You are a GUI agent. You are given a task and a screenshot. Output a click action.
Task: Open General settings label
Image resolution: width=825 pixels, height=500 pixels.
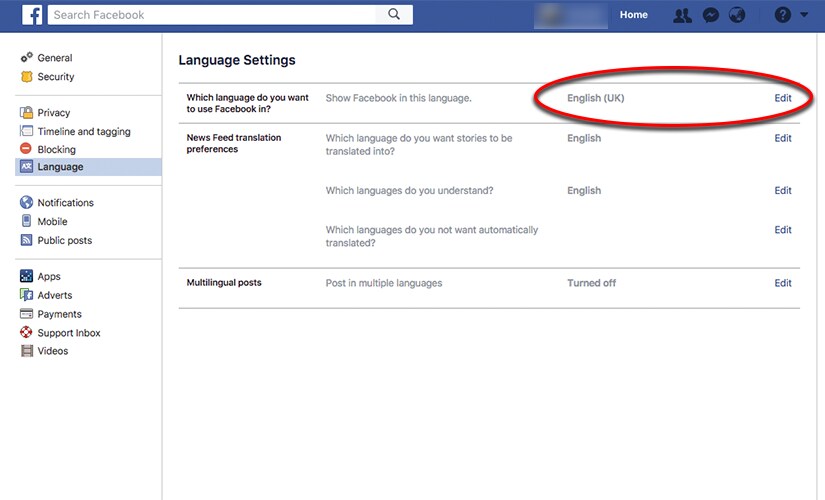click(x=55, y=58)
